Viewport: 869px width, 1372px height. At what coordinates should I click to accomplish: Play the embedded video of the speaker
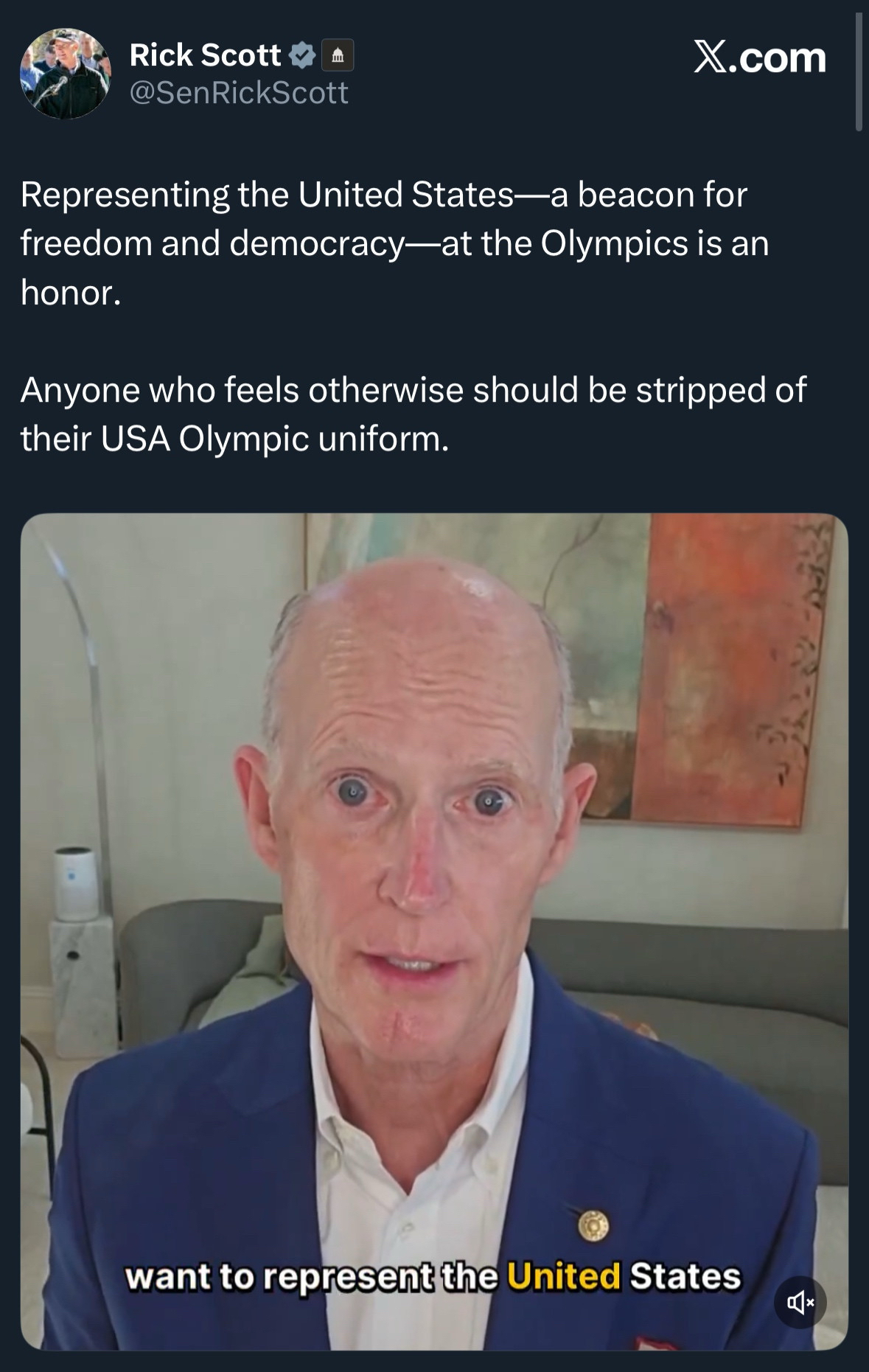434,932
